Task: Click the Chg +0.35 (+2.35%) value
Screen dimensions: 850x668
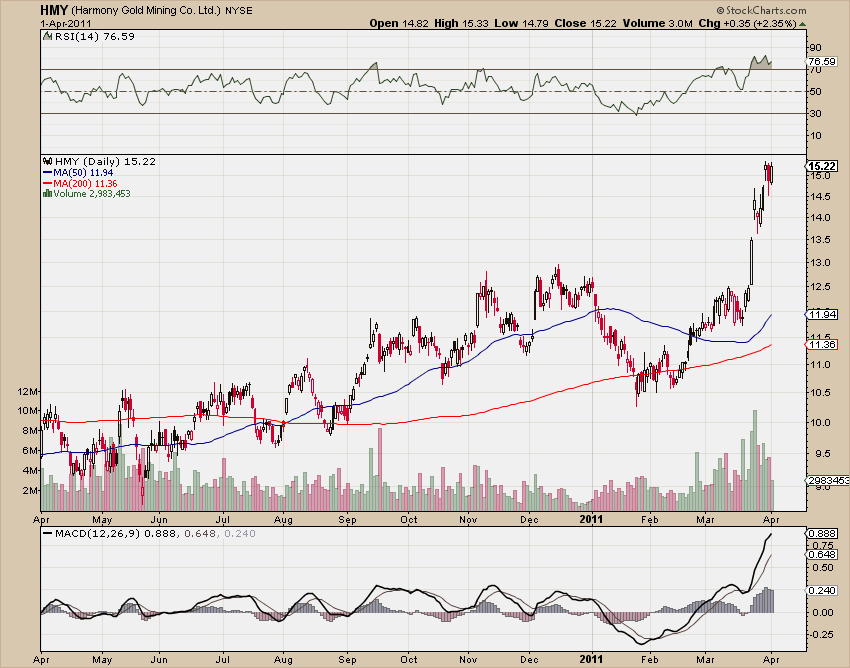Action: point(748,23)
